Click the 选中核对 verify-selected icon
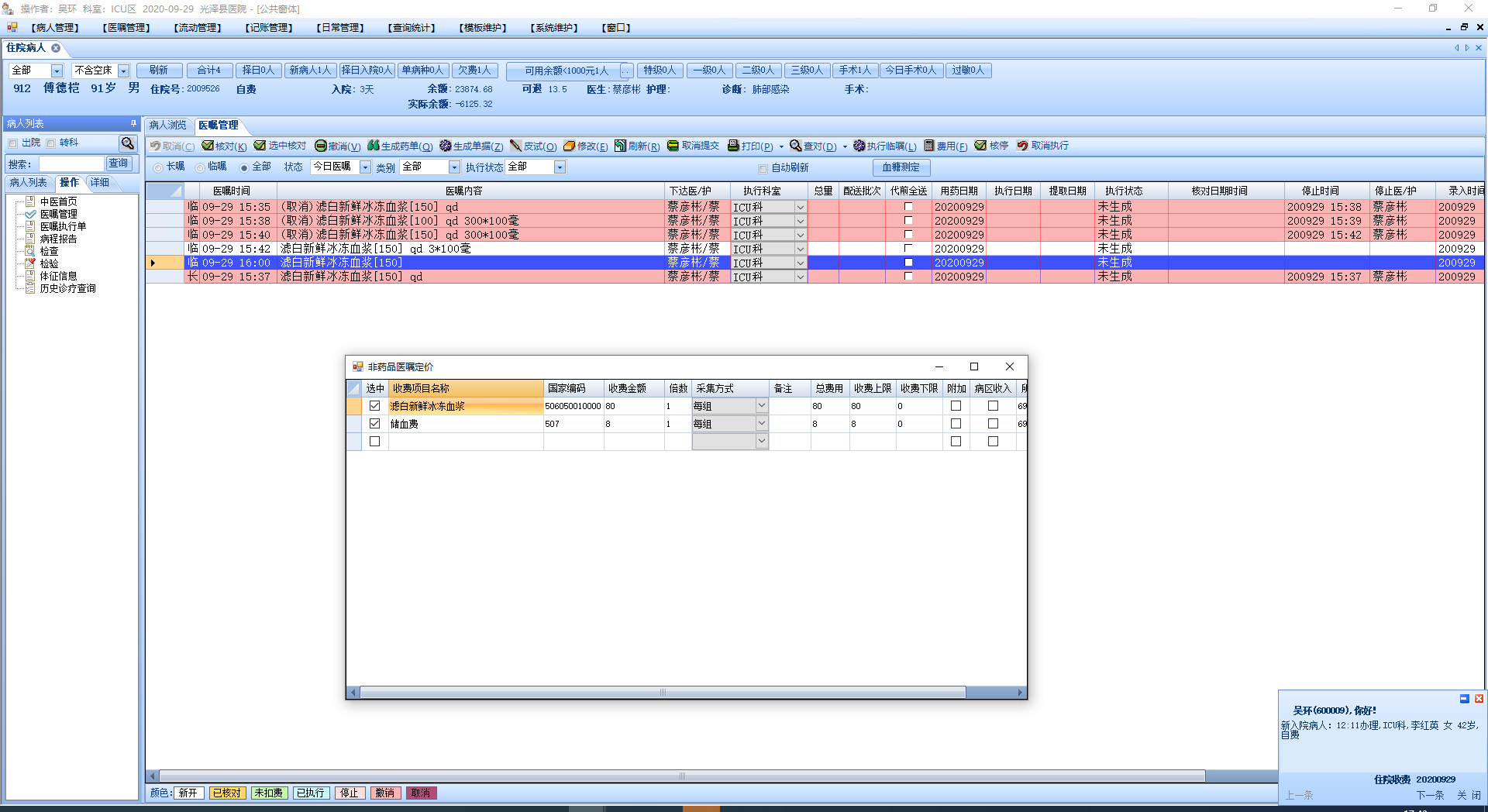 [260, 146]
